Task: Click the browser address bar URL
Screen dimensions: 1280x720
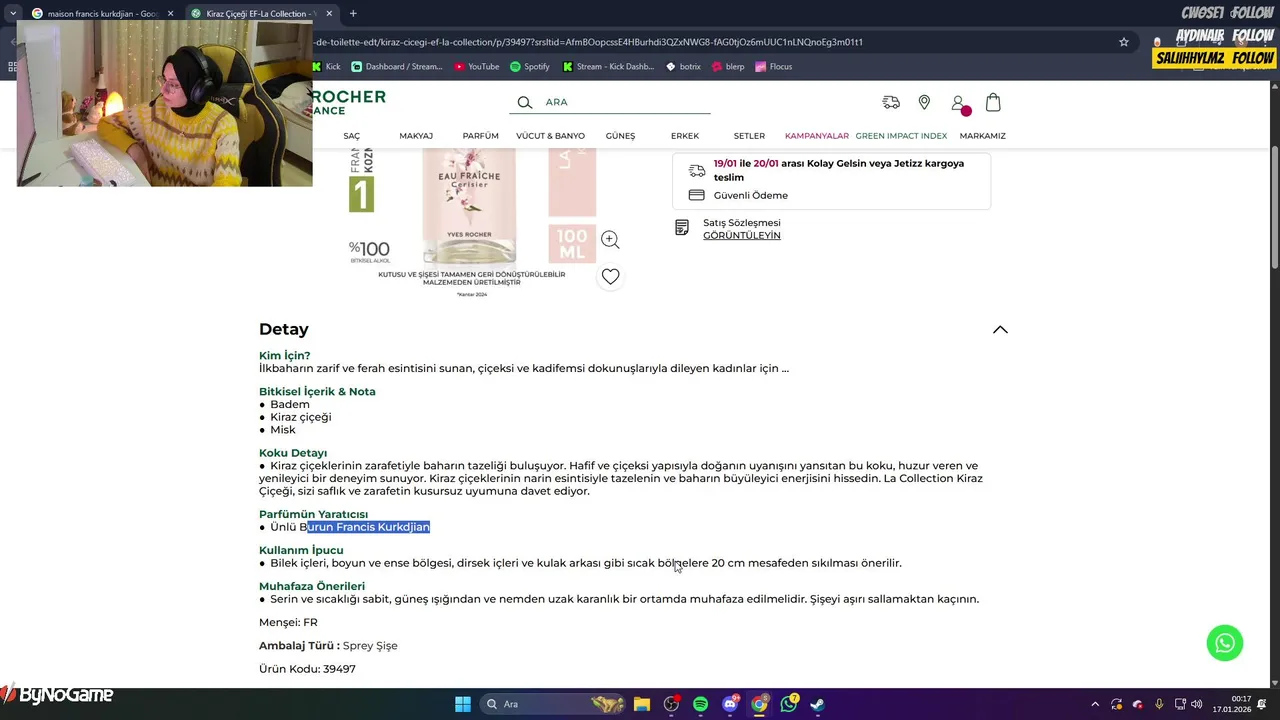Action: click(588, 42)
